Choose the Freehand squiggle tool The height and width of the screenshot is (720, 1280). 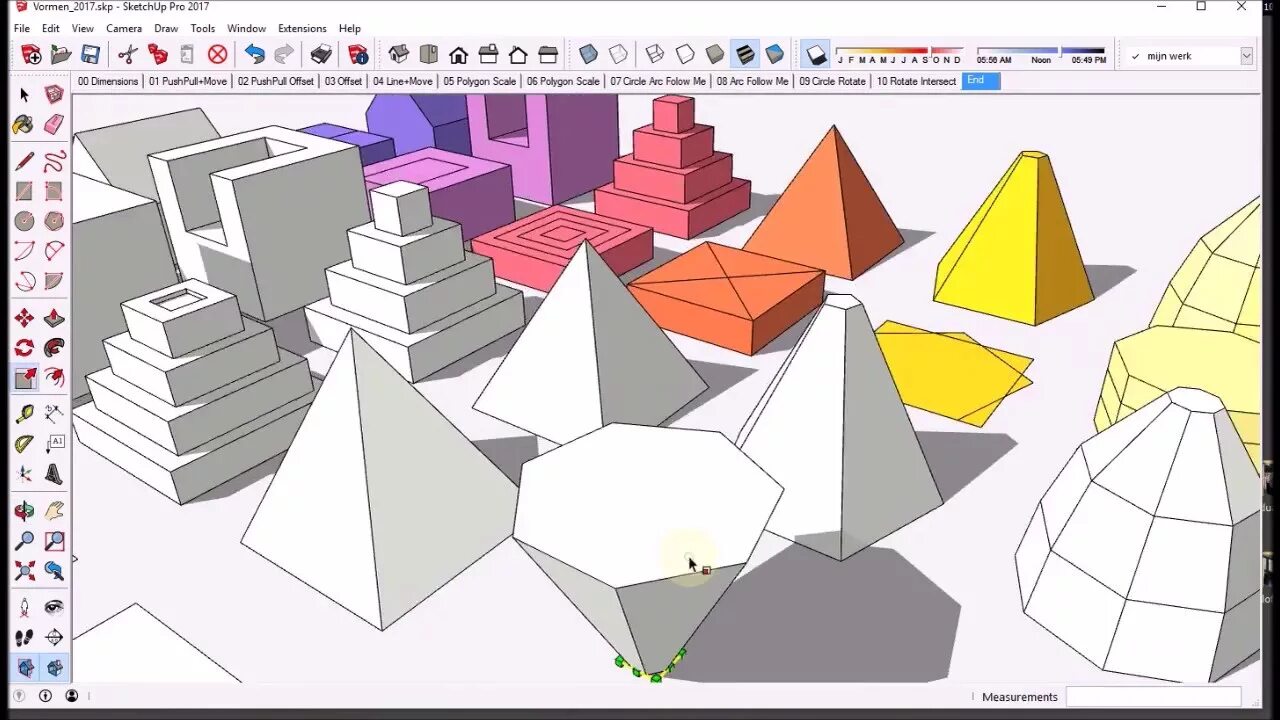[x=54, y=162]
